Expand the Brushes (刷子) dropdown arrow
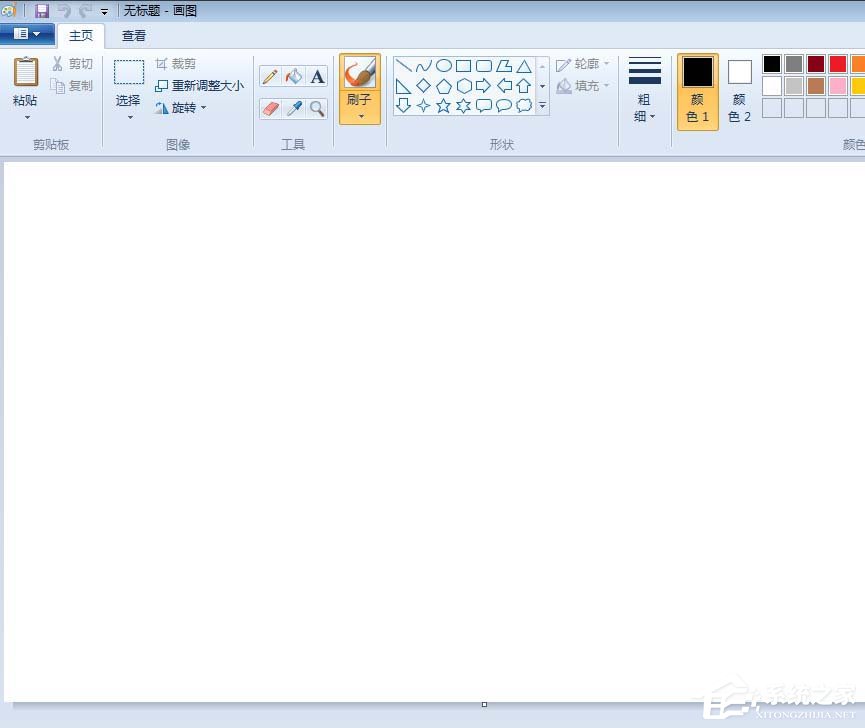Image resolution: width=865 pixels, height=728 pixels. (361, 116)
